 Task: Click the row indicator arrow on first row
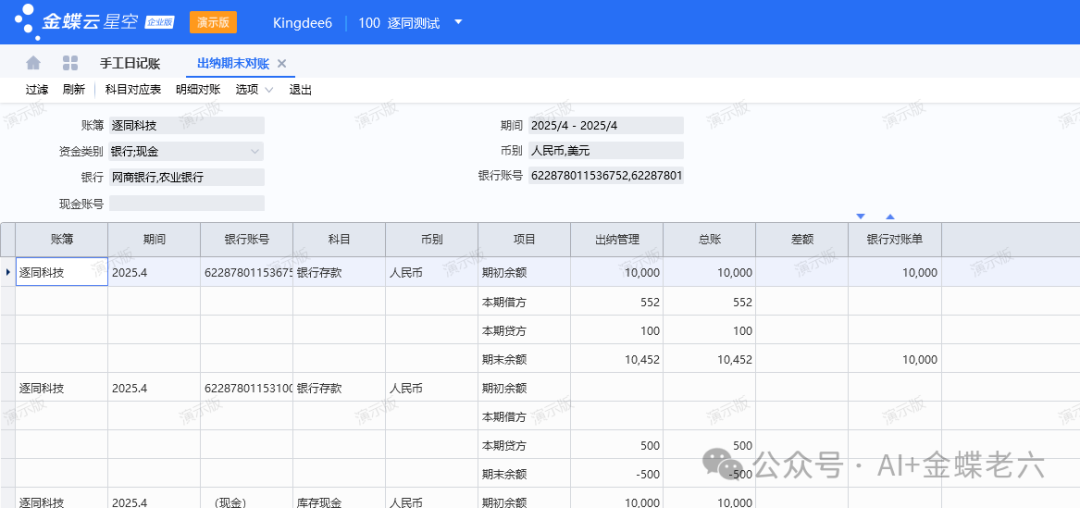pos(8,272)
